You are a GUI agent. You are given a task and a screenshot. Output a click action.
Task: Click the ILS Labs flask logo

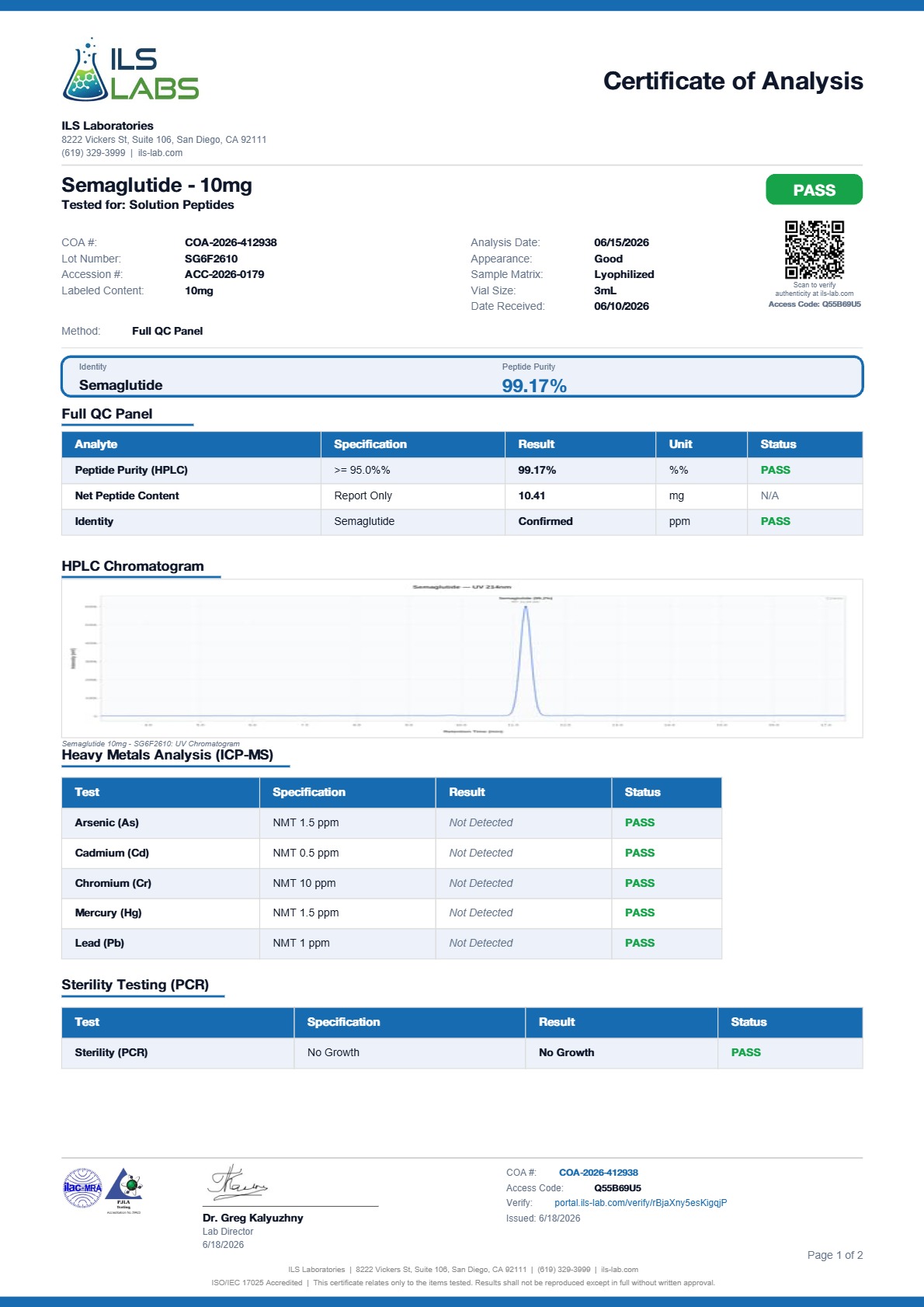click(x=130, y=69)
